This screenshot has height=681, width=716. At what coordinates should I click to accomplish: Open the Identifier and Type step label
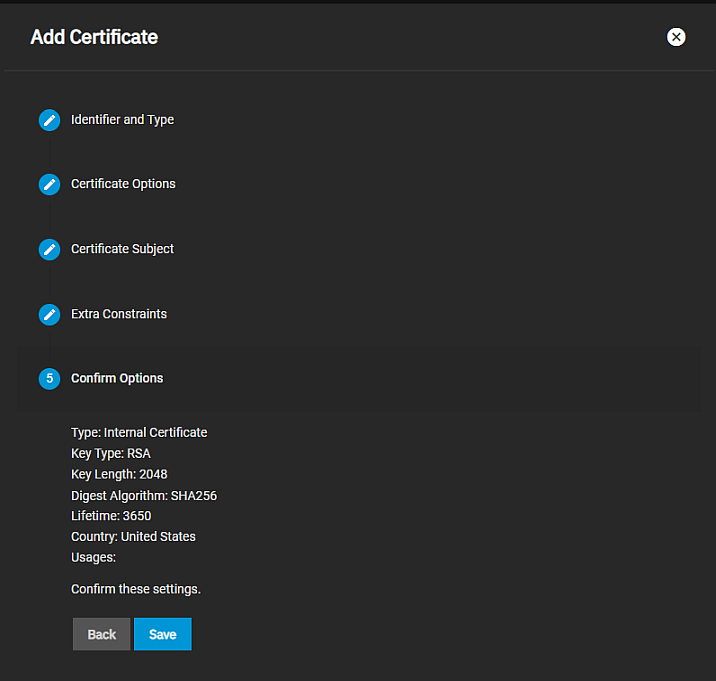point(122,120)
